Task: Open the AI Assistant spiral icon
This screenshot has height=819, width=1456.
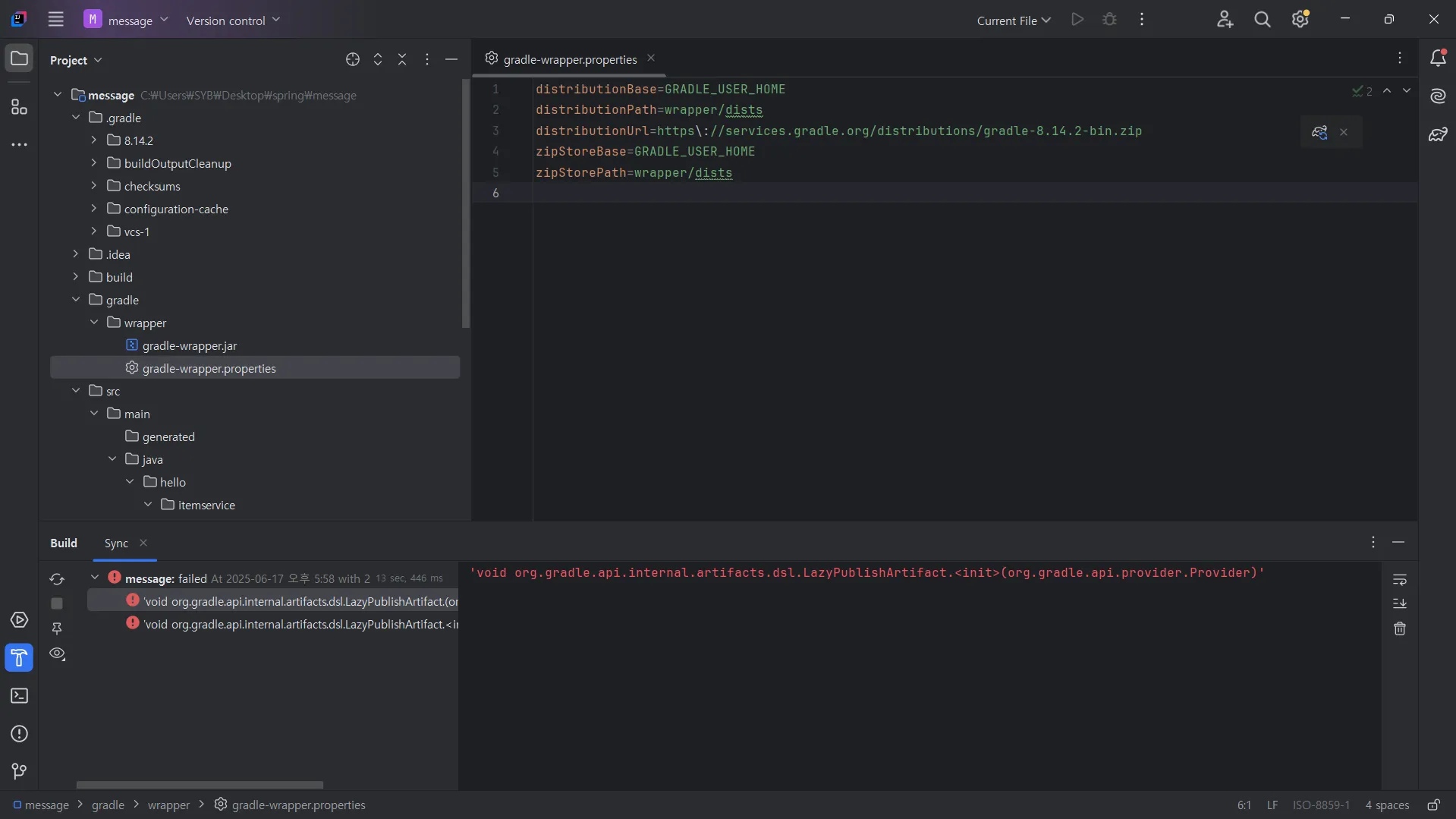Action: (x=1438, y=96)
